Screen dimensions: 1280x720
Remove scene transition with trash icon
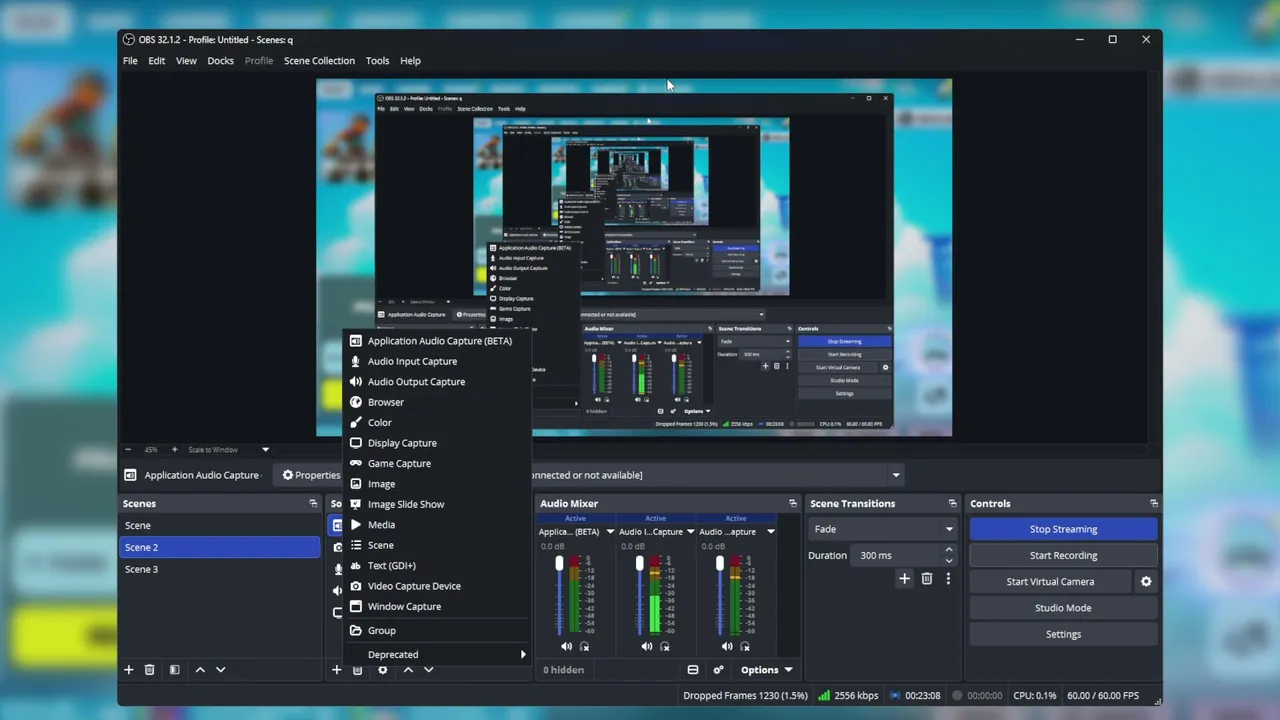pos(927,579)
